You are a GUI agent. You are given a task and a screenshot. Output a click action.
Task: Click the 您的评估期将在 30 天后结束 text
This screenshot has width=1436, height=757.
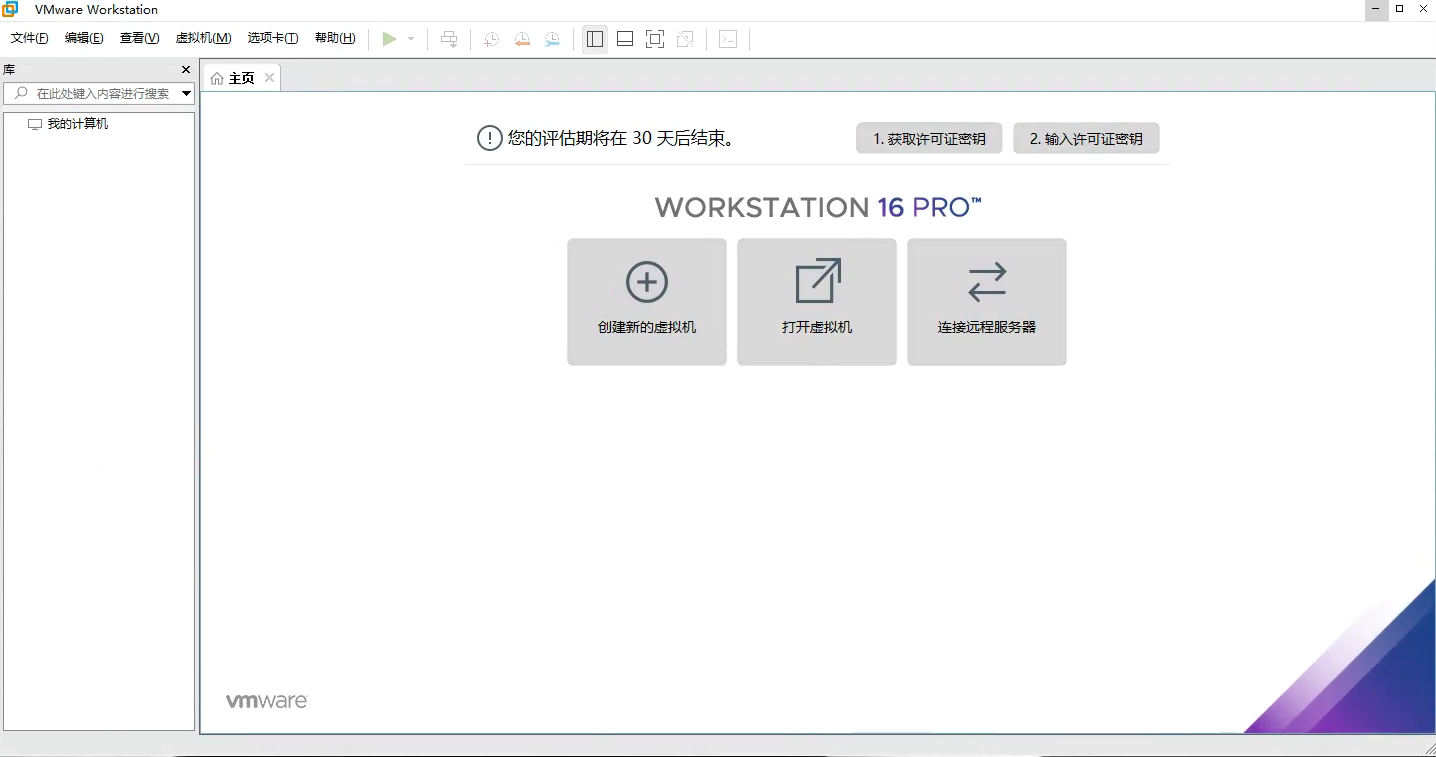(621, 138)
